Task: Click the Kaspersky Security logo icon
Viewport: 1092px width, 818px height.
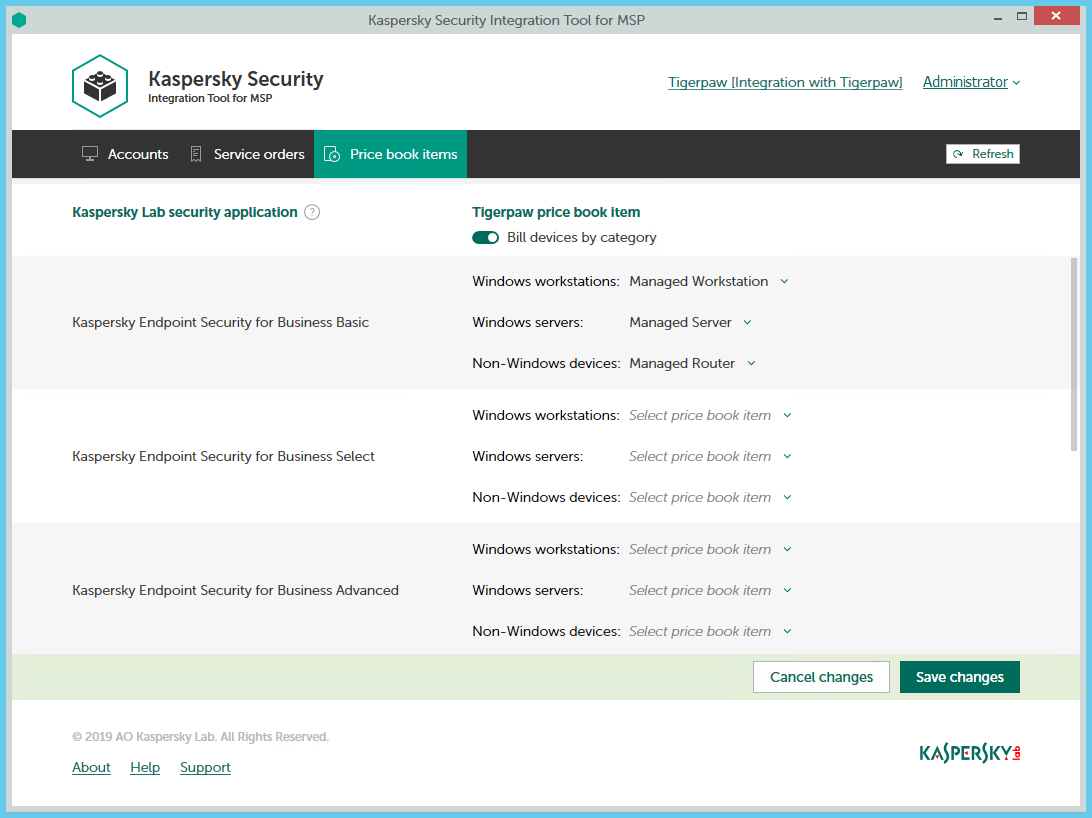Action: [100, 86]
